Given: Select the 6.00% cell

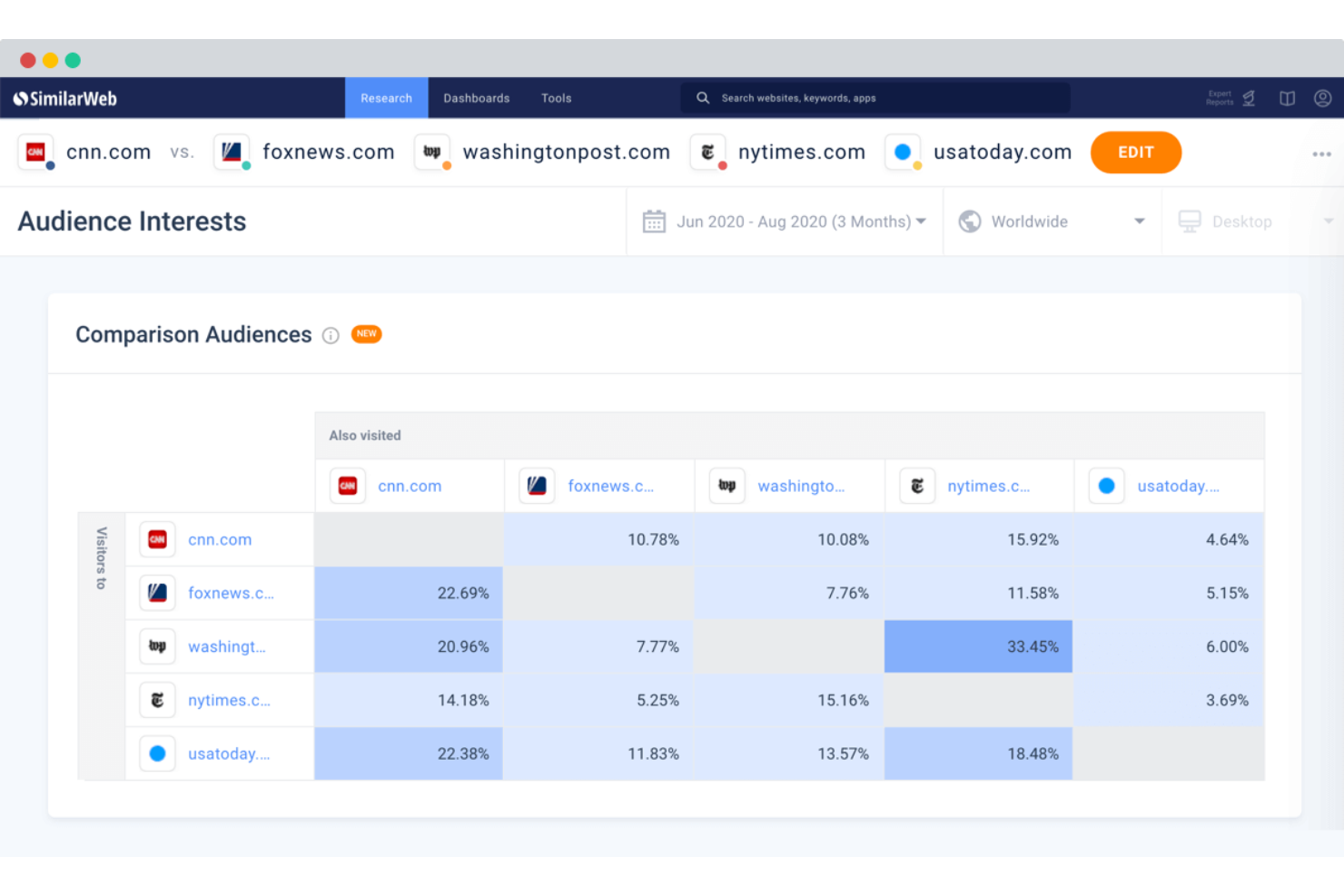Looking at the screenshot, I should 1169,647.
